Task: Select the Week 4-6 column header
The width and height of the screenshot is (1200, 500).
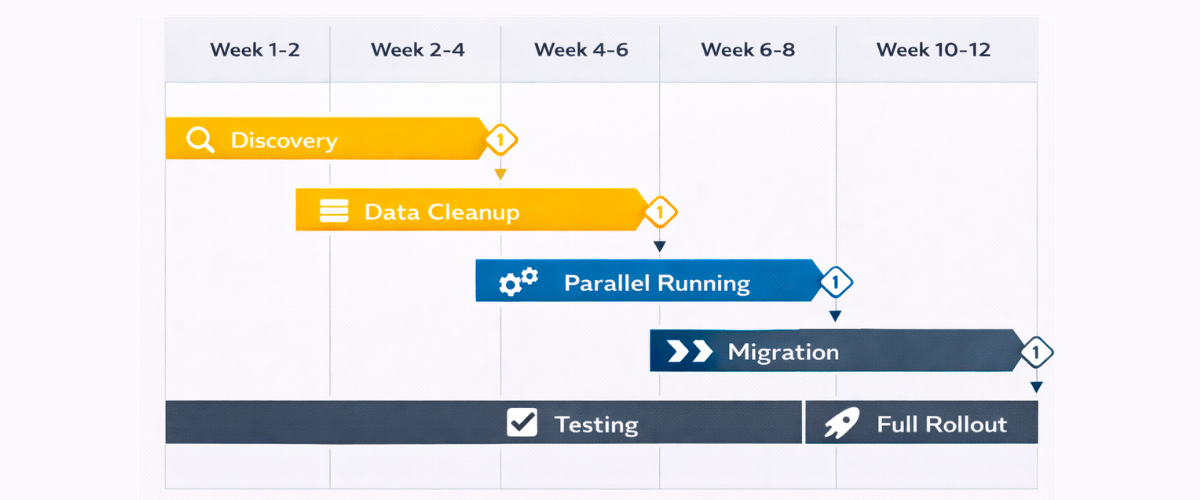Action: pos(581,50)
